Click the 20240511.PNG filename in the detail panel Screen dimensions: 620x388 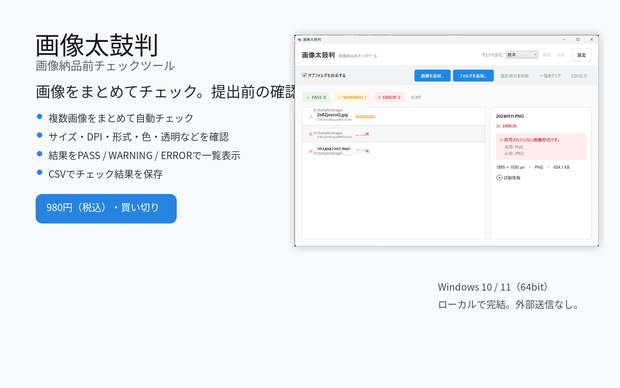coord(510,116)
